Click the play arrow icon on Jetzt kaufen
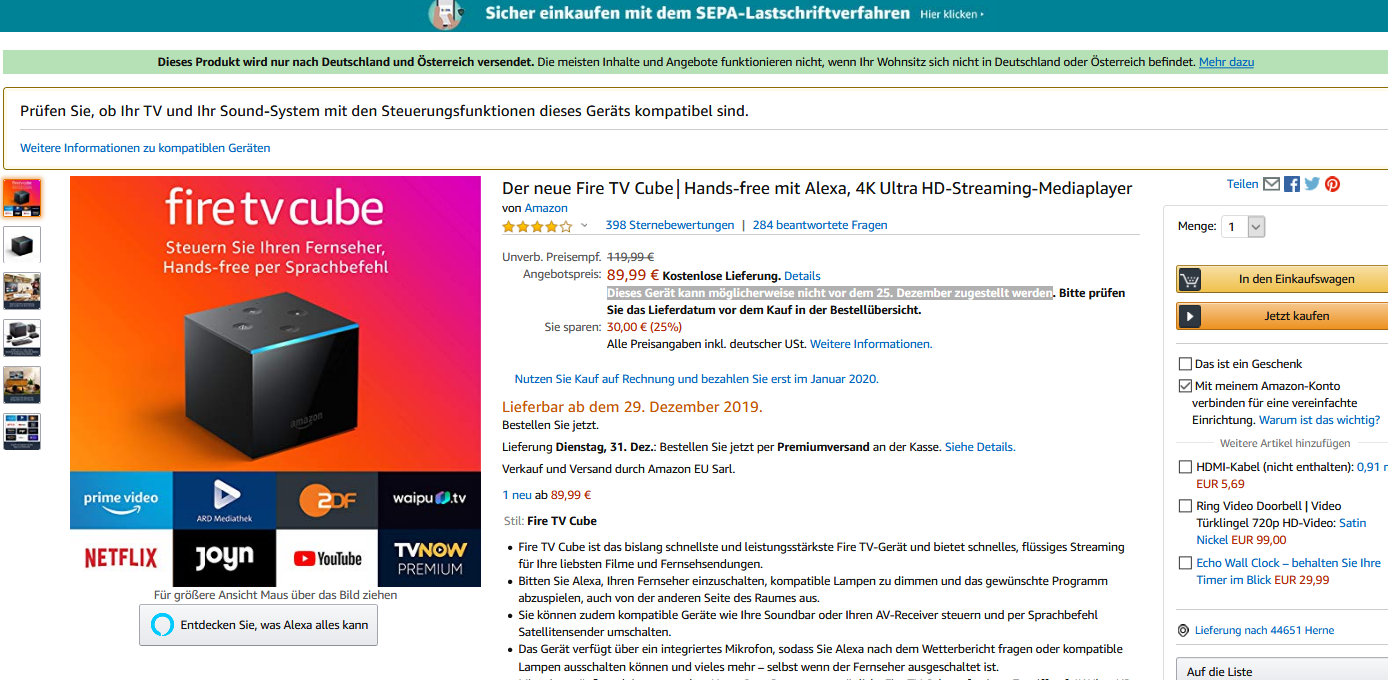 1189,316
